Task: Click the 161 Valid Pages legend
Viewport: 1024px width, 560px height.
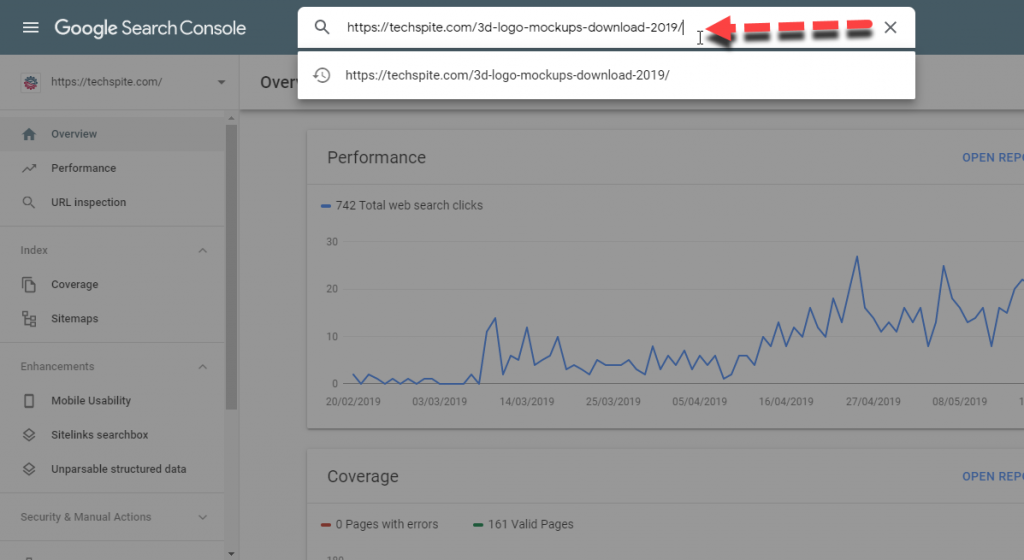Action: (523, 524)
